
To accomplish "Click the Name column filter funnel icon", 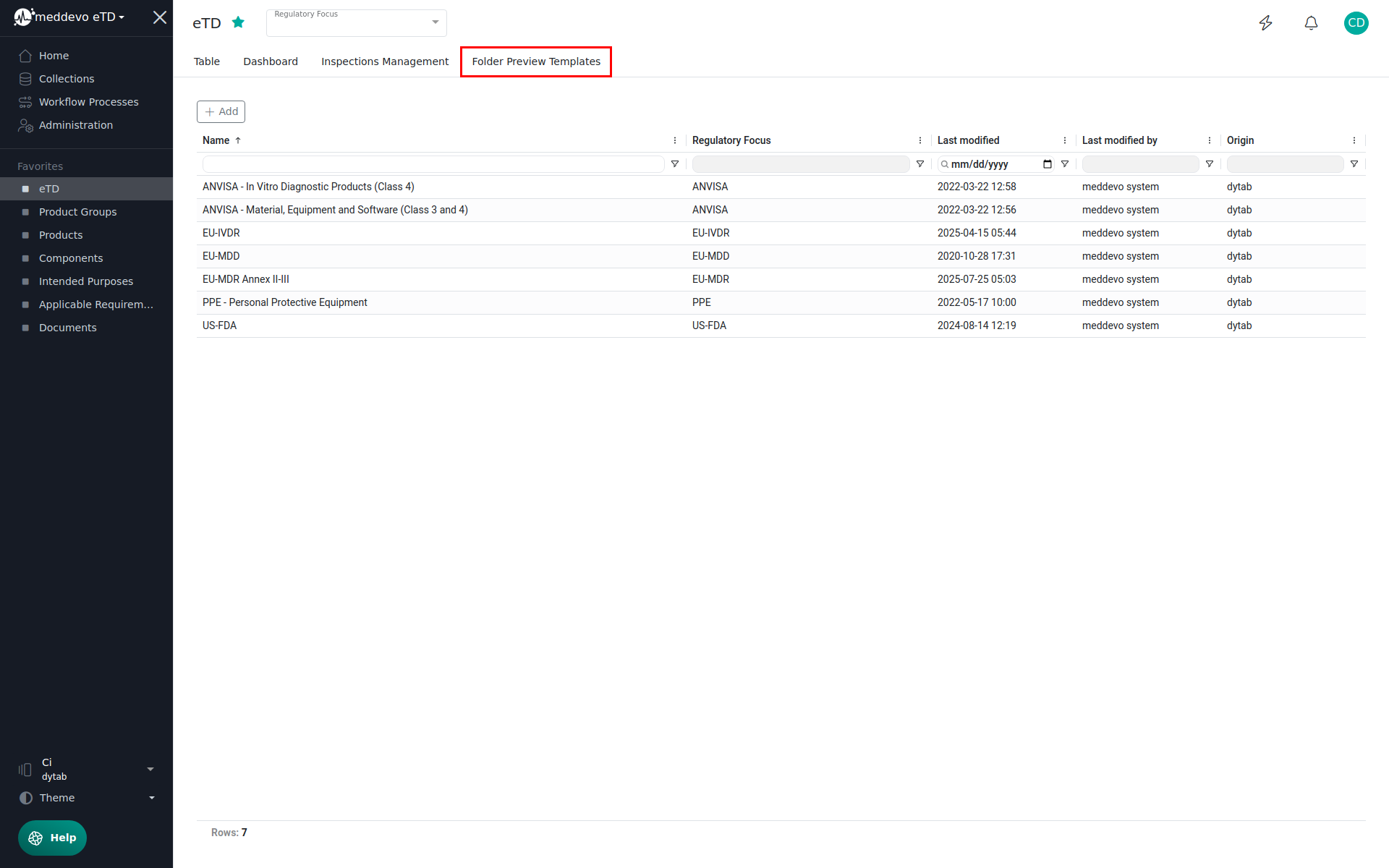I will click(x=675, y=164).
